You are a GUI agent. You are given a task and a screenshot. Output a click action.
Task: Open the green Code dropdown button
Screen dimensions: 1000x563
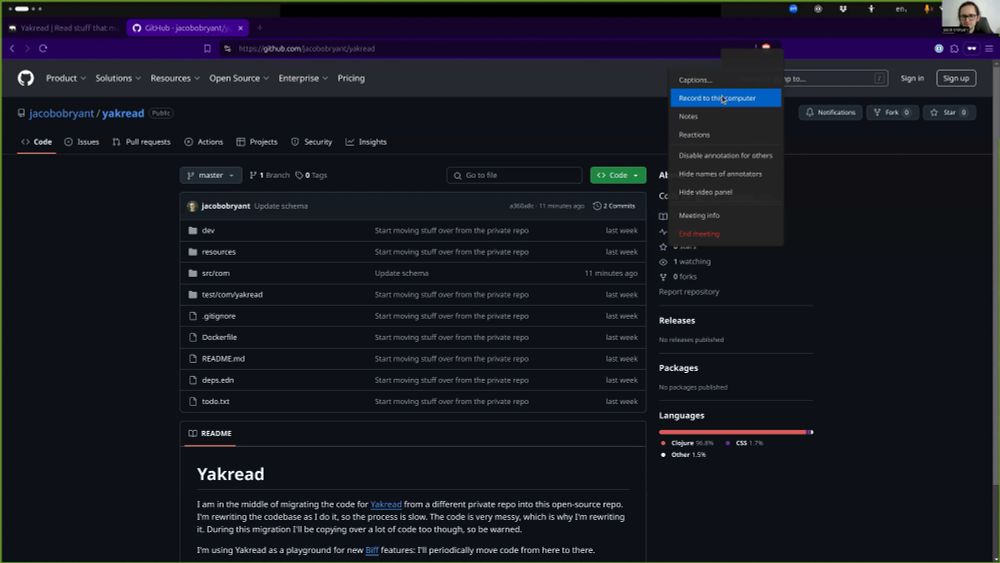coord(618,175)
